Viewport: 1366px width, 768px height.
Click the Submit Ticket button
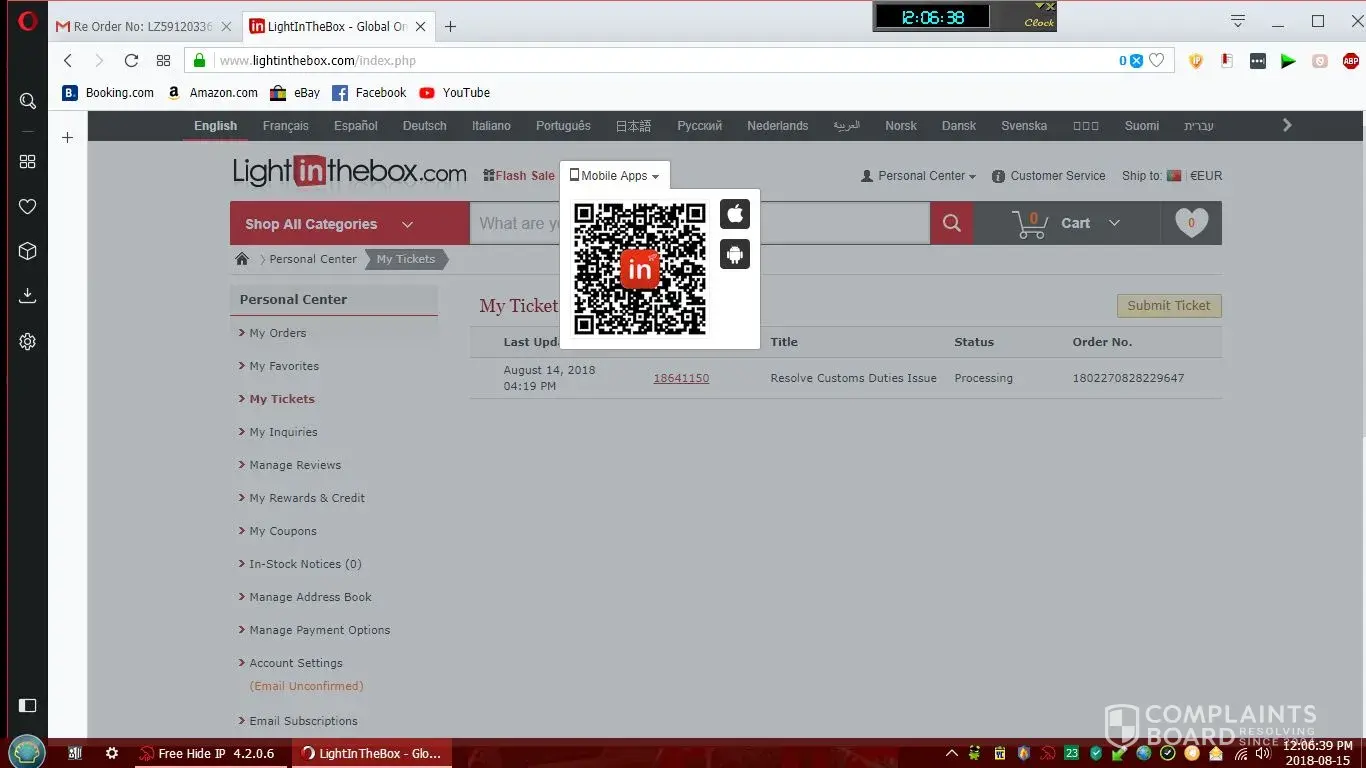1168,306
